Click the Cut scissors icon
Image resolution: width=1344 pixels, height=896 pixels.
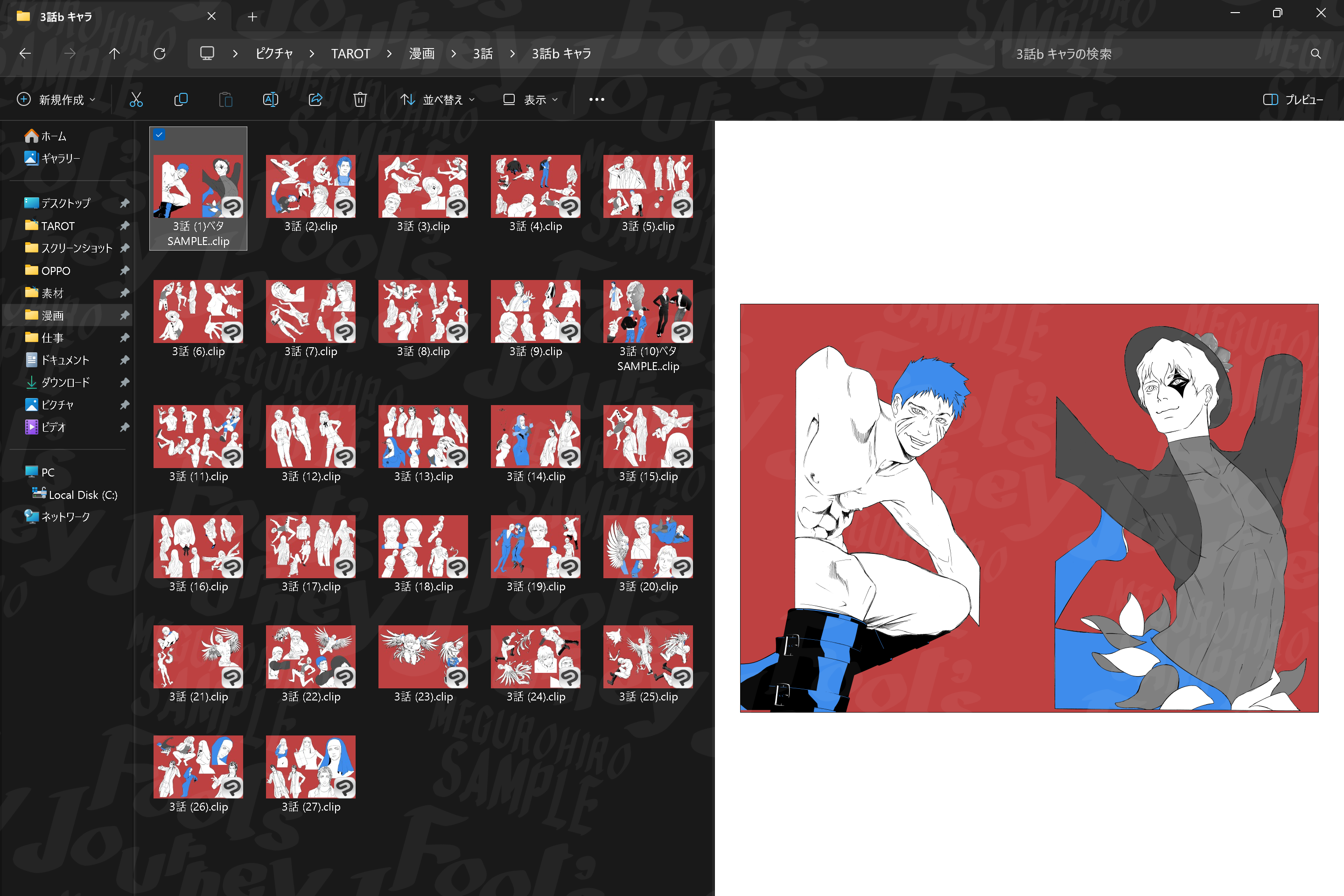tap(136, 99)
